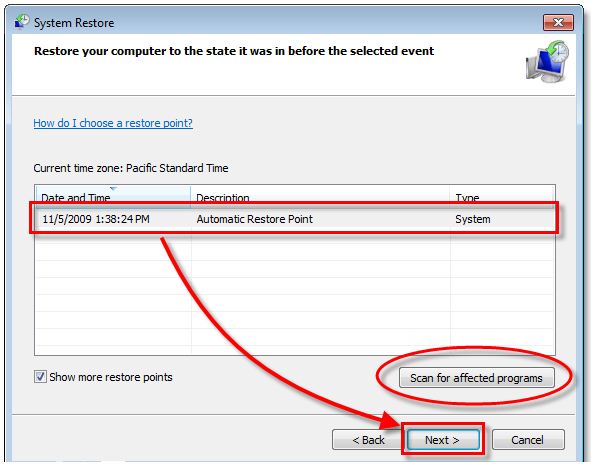This screenshot has width=591, height=469.
Task: Click the sort arrow above Date and Time
Action: [x=113, y=188]
